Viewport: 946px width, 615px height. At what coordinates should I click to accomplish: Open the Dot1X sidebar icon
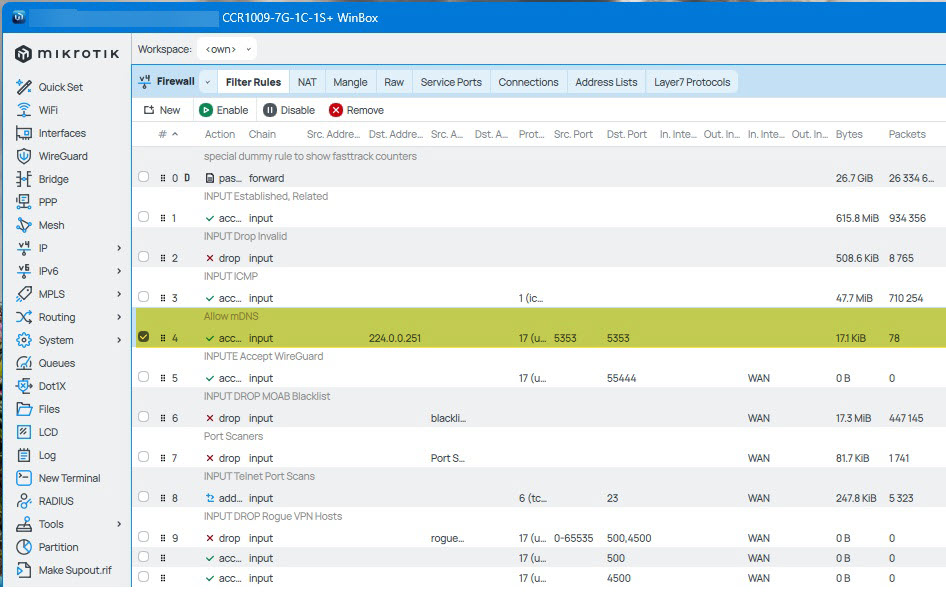pyautogui.click(x=24, y=386)
